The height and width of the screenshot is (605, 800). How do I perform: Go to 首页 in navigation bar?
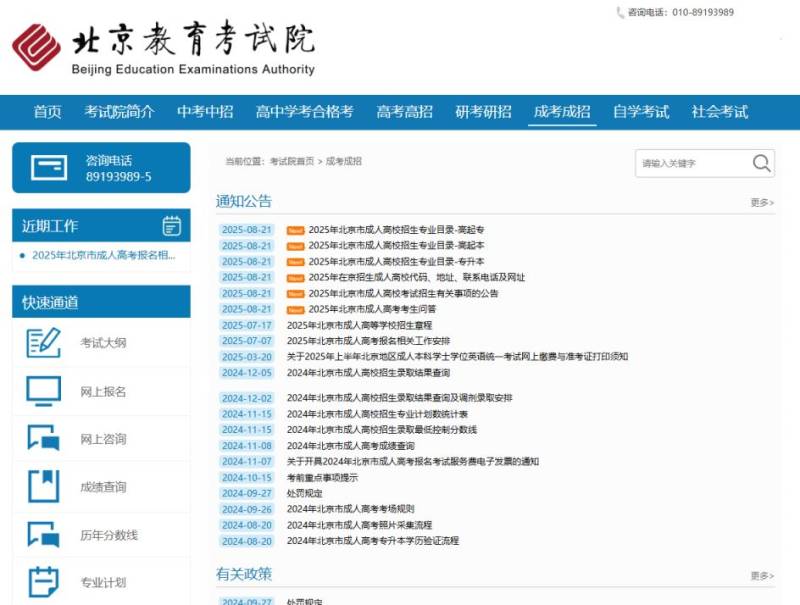coord(47,112)
